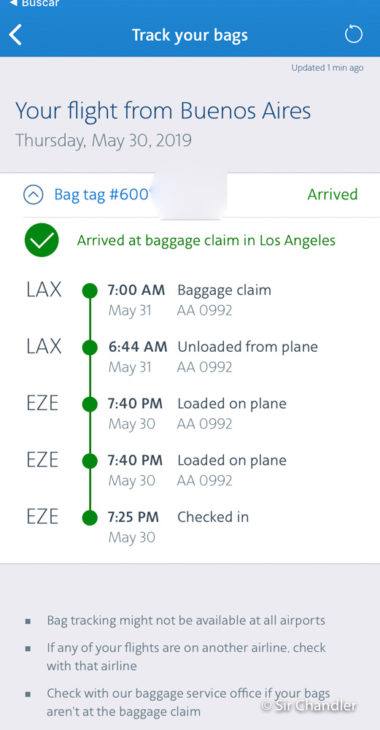This screenshot has width=380, height=730.
Task: Tap the baggage service office note
Action: pyautogui.click(x=188, y=703)
